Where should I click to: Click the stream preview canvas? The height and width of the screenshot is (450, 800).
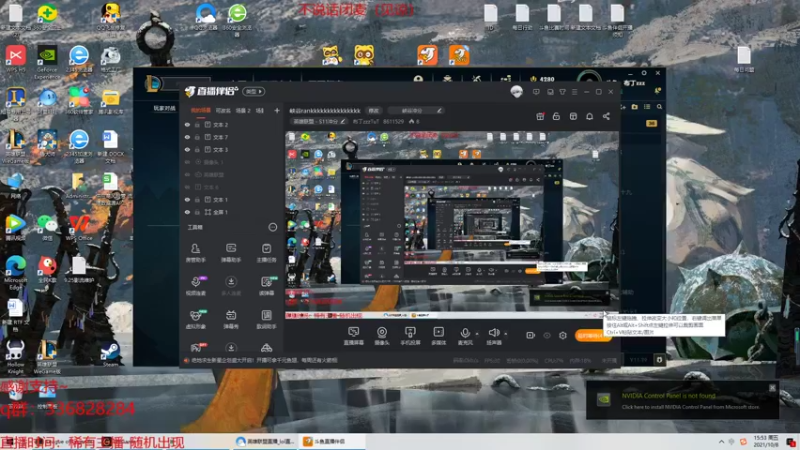click(x=452, y=225)
